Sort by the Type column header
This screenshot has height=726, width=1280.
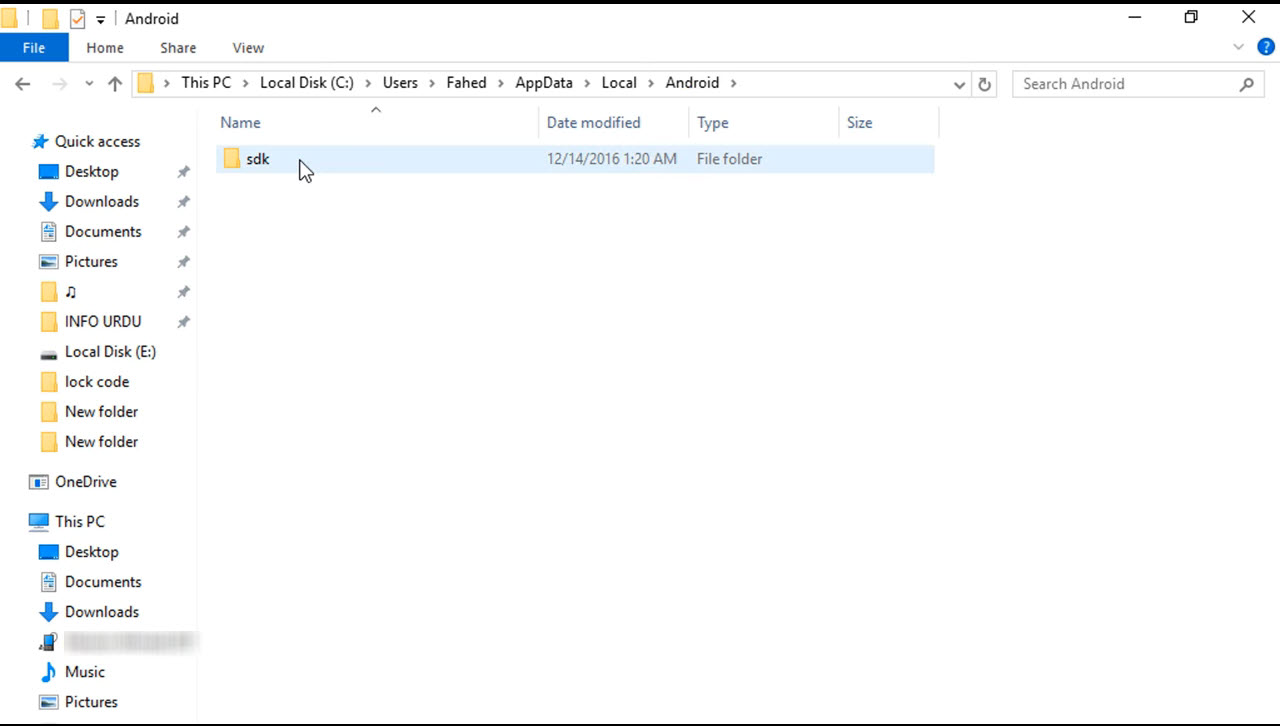coord(764,123)
